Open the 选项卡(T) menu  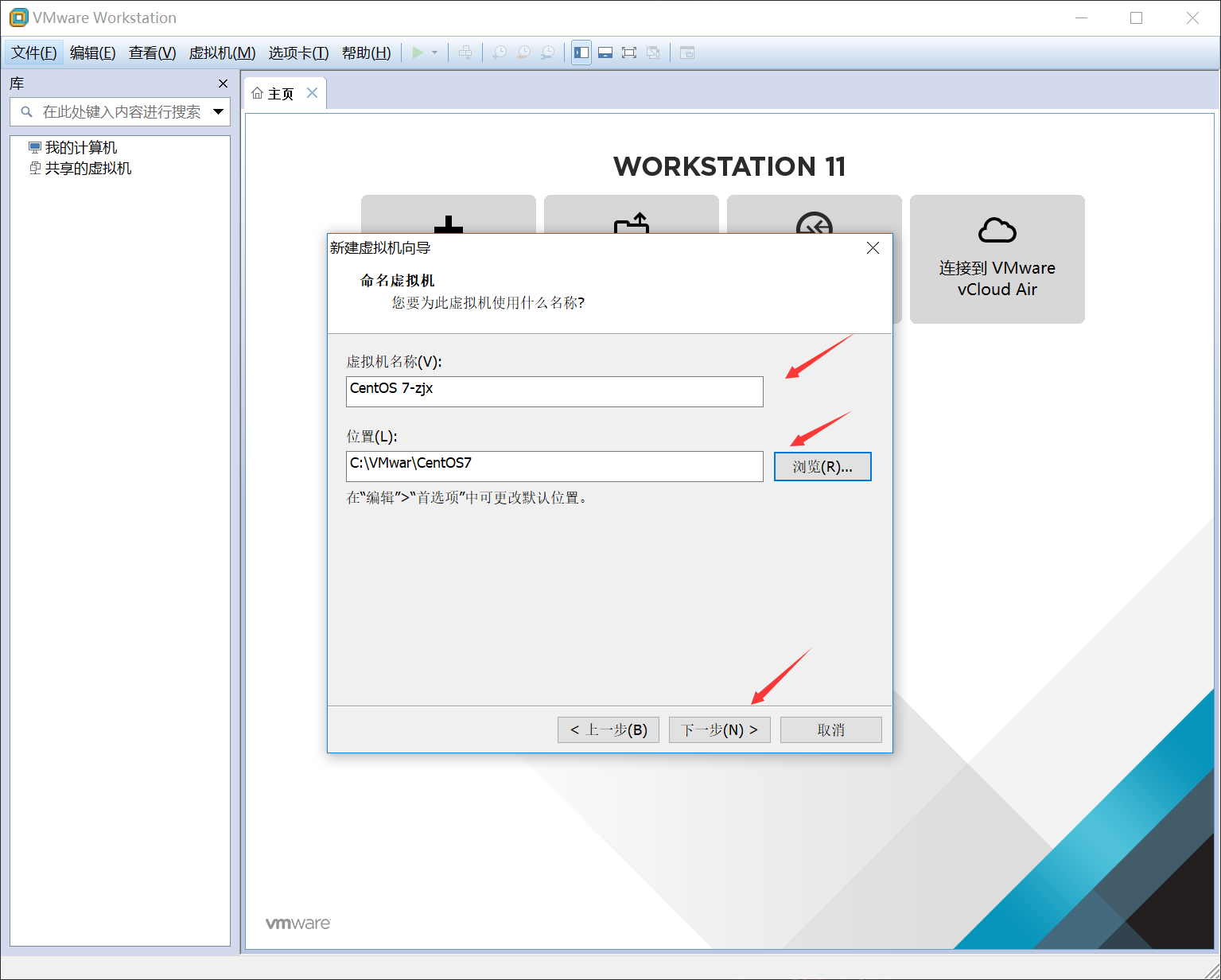coord(298,52)
